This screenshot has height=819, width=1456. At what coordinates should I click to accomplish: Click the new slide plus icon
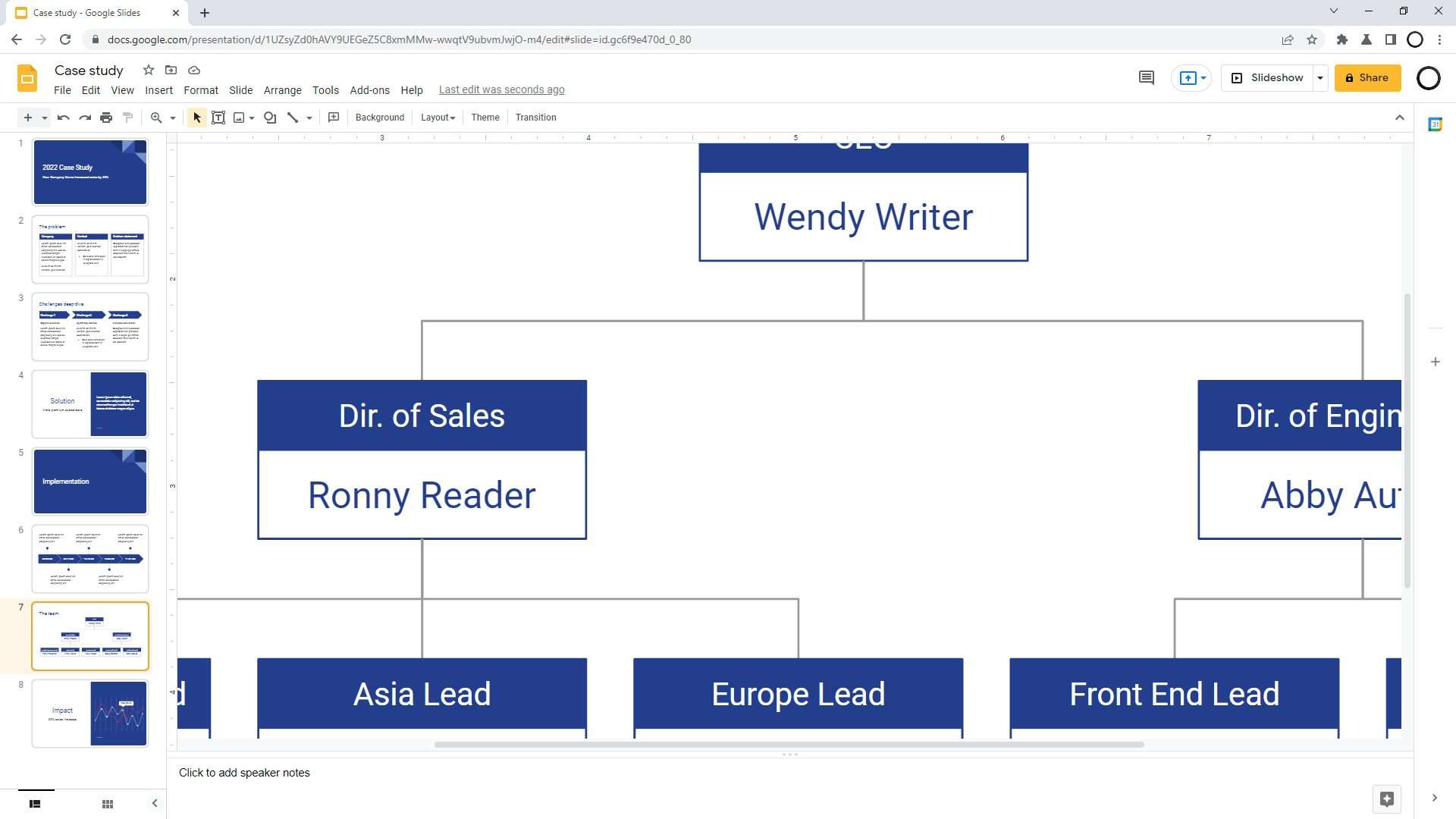click(28, 118)
